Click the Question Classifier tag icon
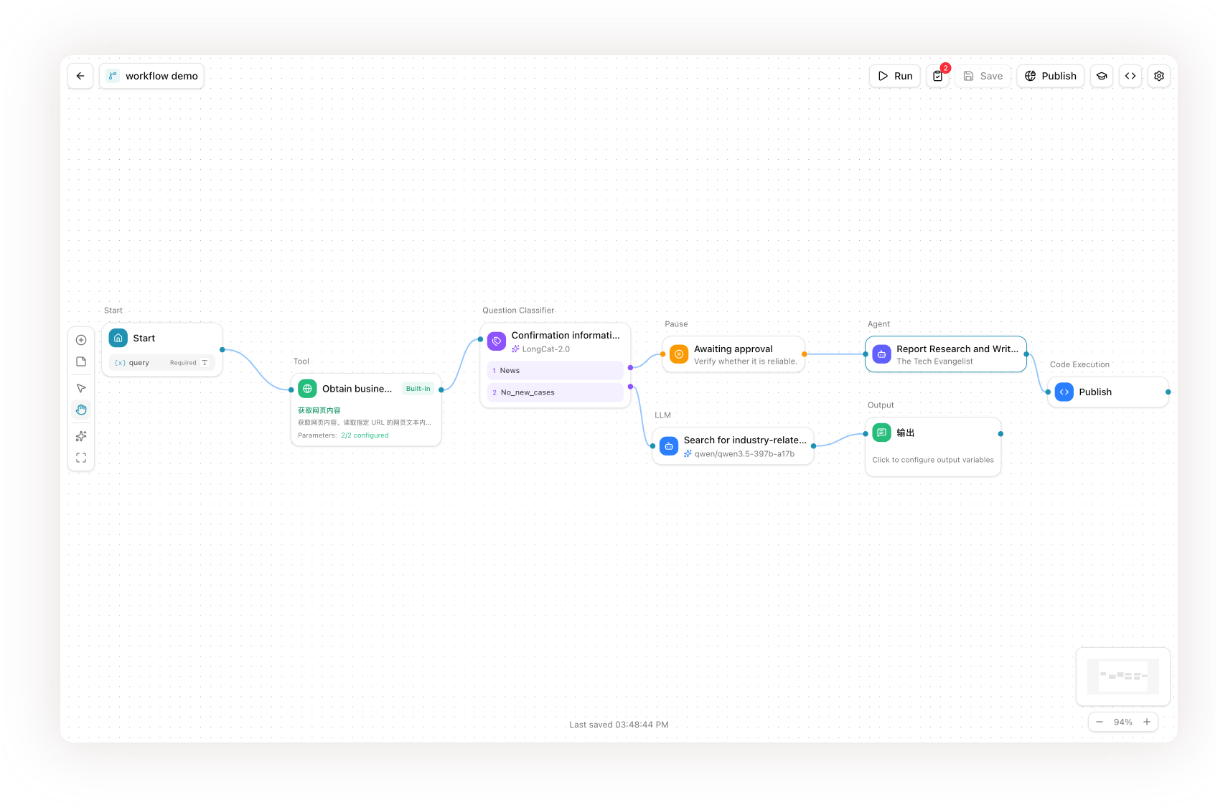The height and width of the screenshot is (808, 1217). tap(496, 341)
